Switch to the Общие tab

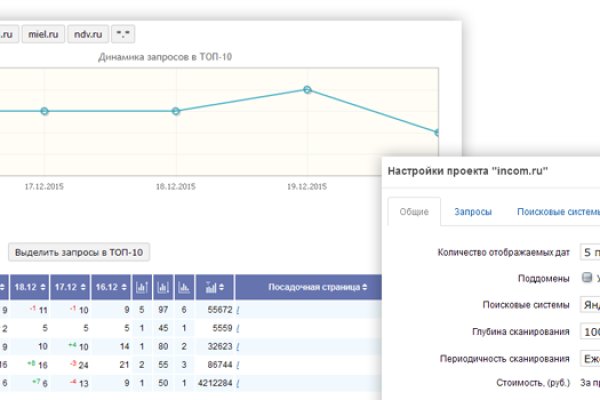point(413,212)
